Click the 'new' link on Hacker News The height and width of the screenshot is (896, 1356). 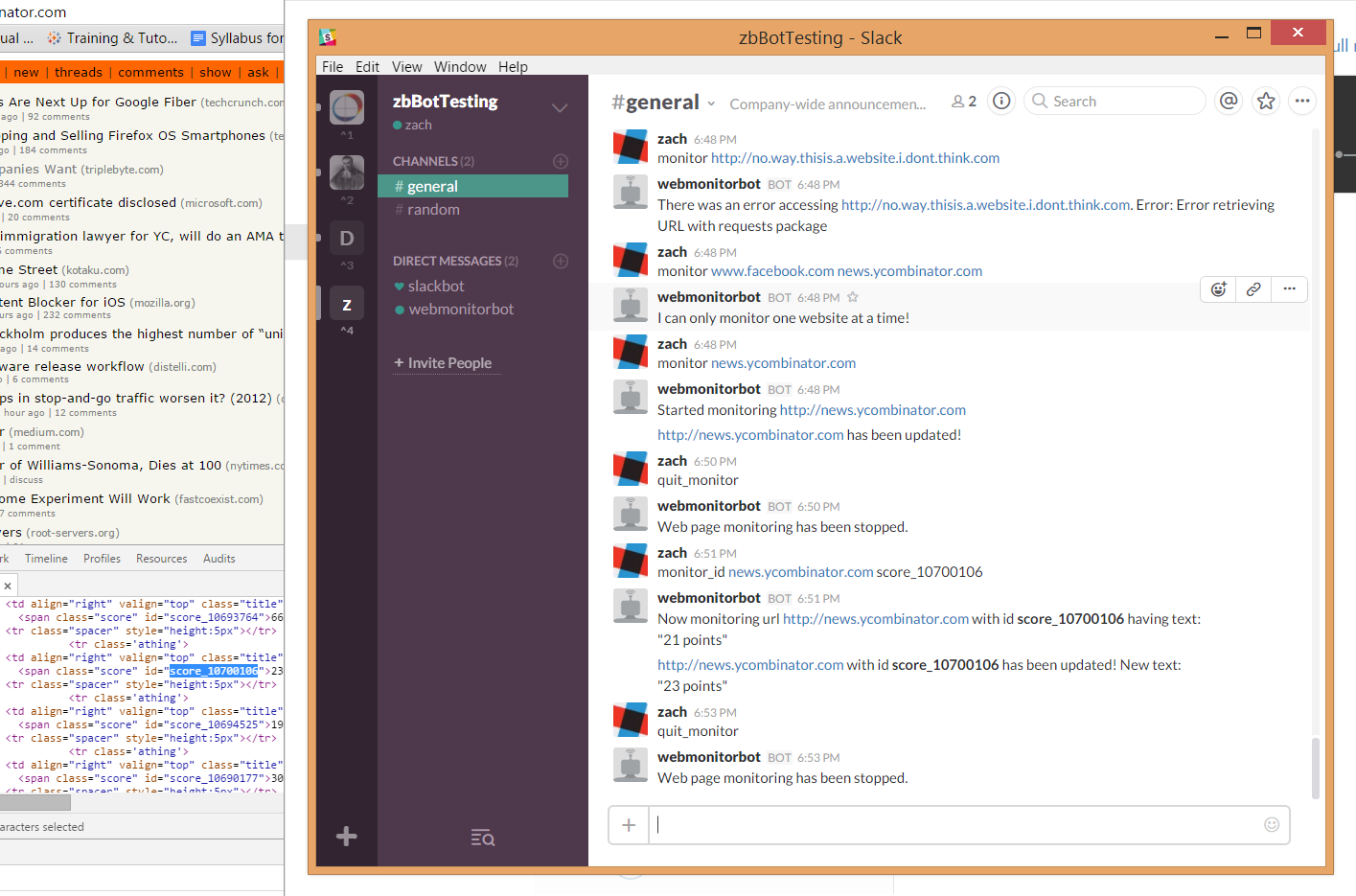pyautogui.click(x=26, y=72)
